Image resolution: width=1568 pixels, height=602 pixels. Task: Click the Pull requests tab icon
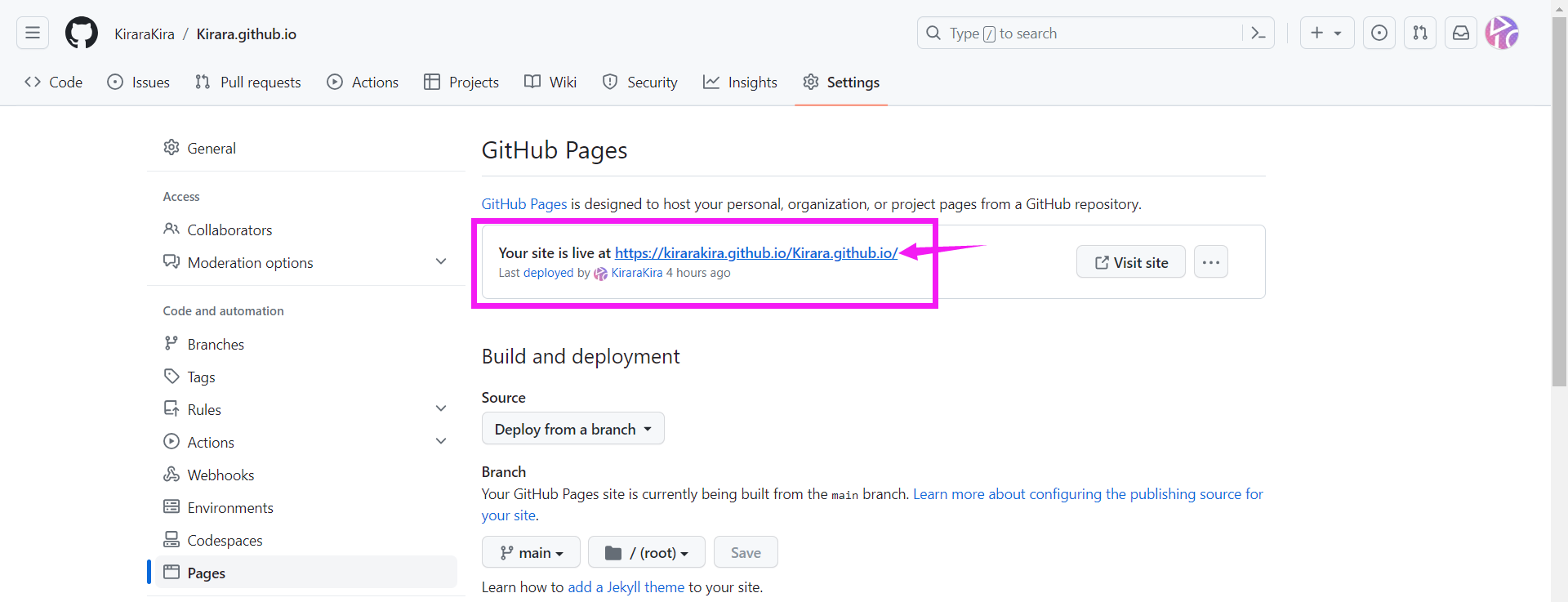(x=203, y=82)
